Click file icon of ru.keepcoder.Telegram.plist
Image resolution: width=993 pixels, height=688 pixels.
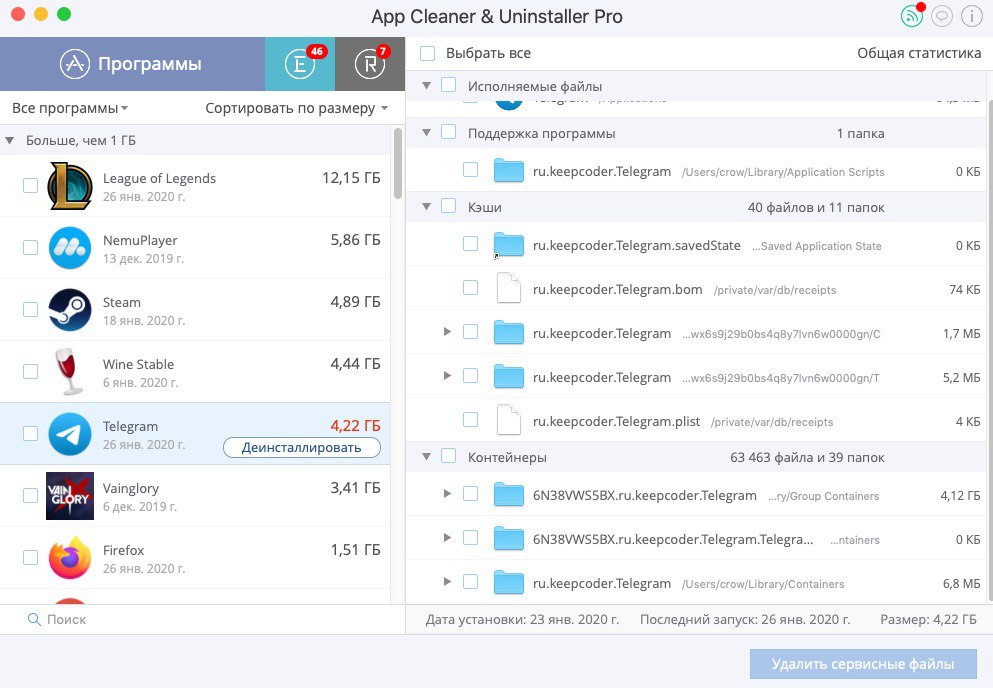coord(509,420)
